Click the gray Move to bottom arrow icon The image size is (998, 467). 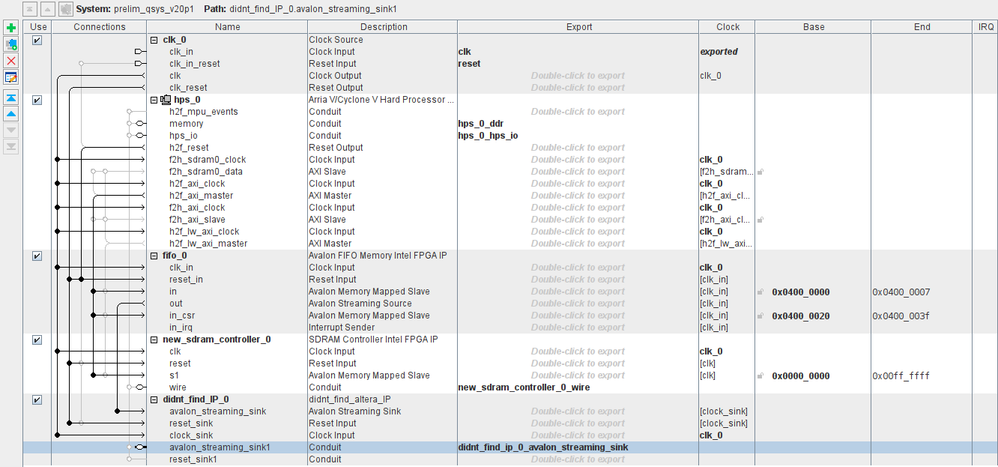(x=11, y=146)
